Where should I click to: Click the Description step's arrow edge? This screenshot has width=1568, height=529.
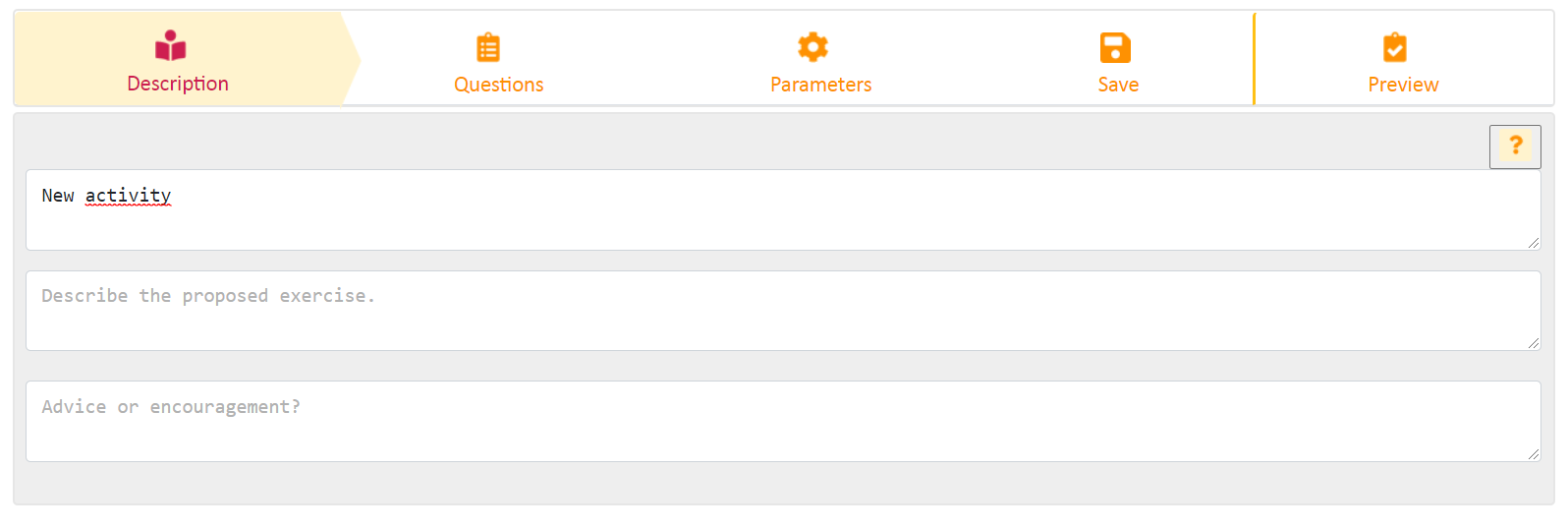(x=351, y=59)
